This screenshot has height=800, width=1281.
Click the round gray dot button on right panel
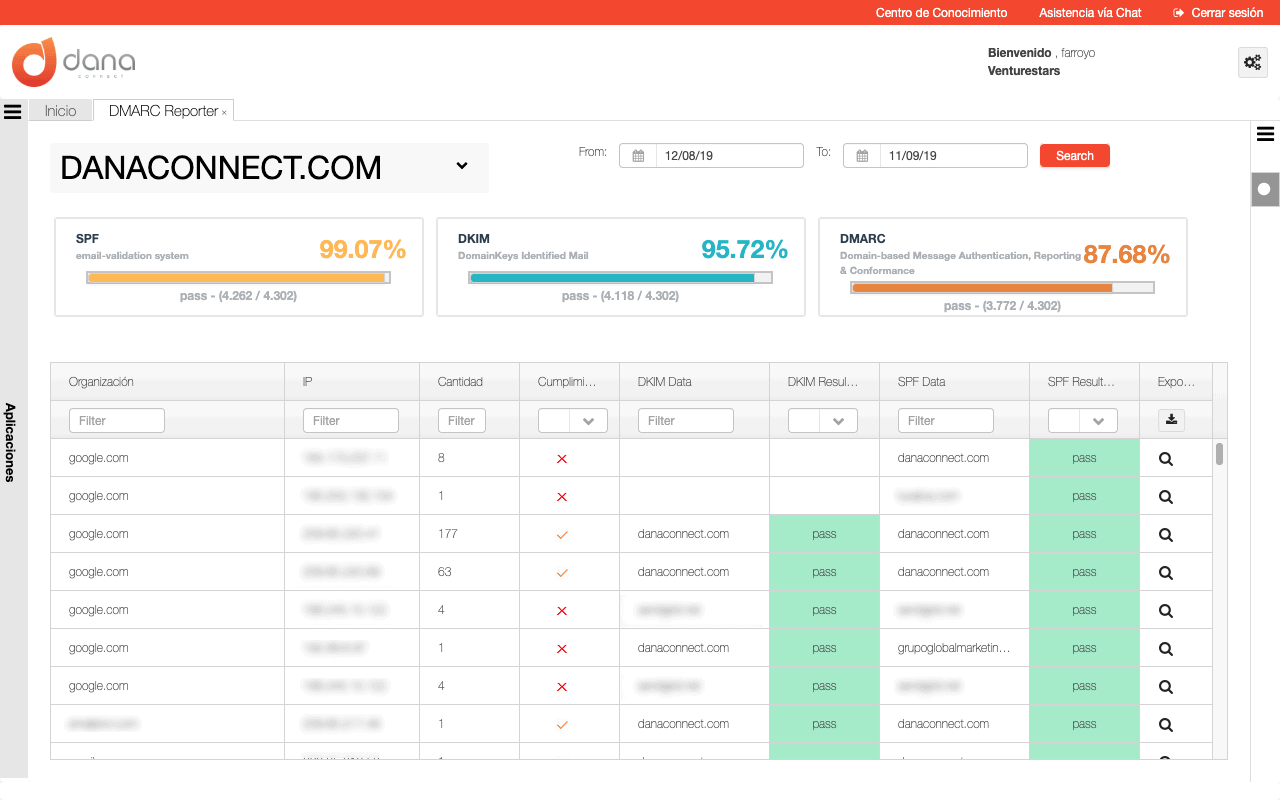tap(1265, 189)
